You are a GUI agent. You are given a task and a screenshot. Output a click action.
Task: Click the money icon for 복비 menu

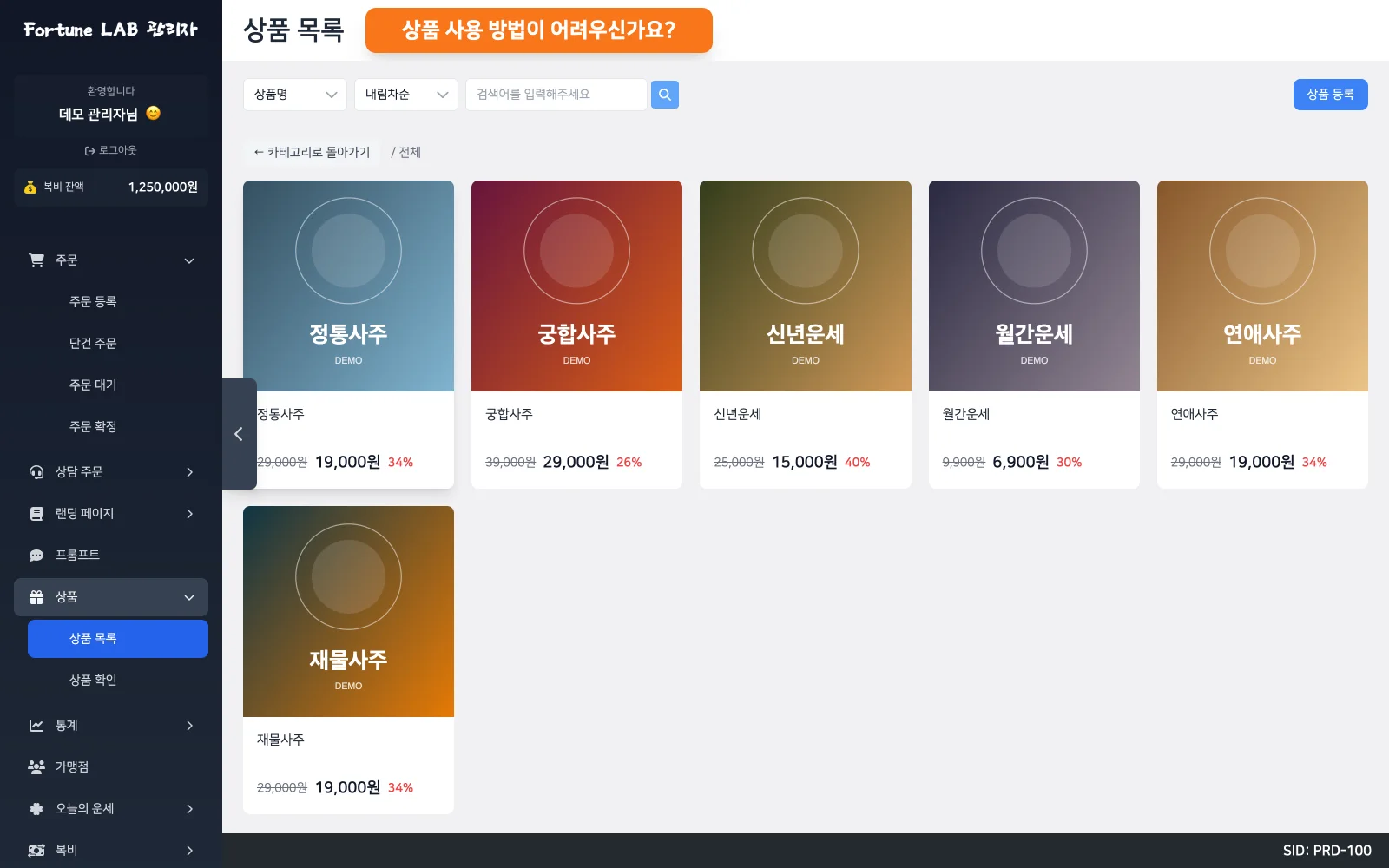pyautogui.click(x=36, y=851)
